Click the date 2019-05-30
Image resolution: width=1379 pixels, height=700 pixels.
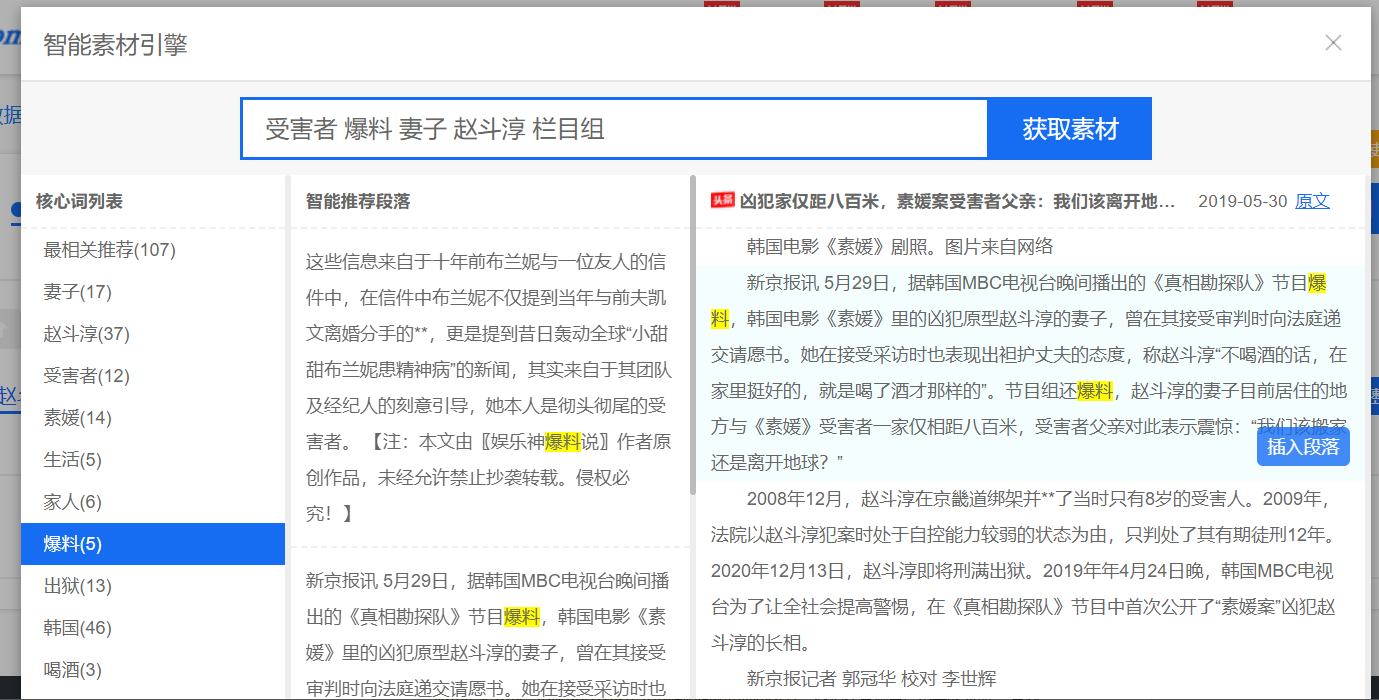[x=1242, y=201]
